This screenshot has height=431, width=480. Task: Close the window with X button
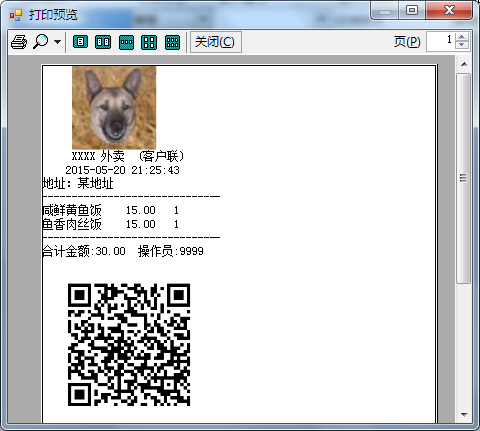[x=449, y=10]
